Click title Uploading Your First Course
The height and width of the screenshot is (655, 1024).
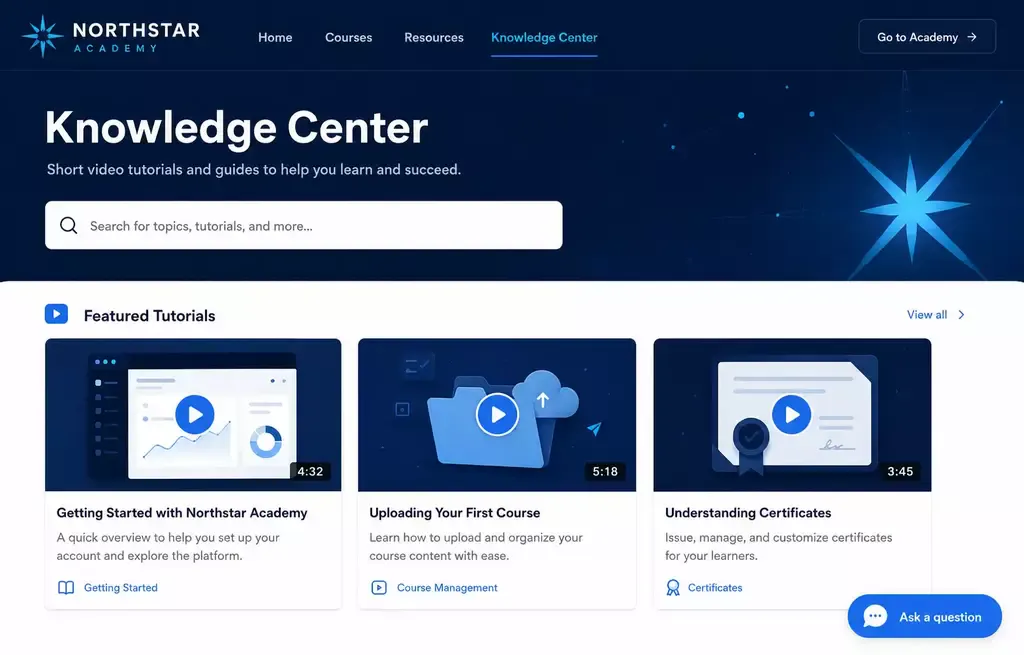(455, 513)
